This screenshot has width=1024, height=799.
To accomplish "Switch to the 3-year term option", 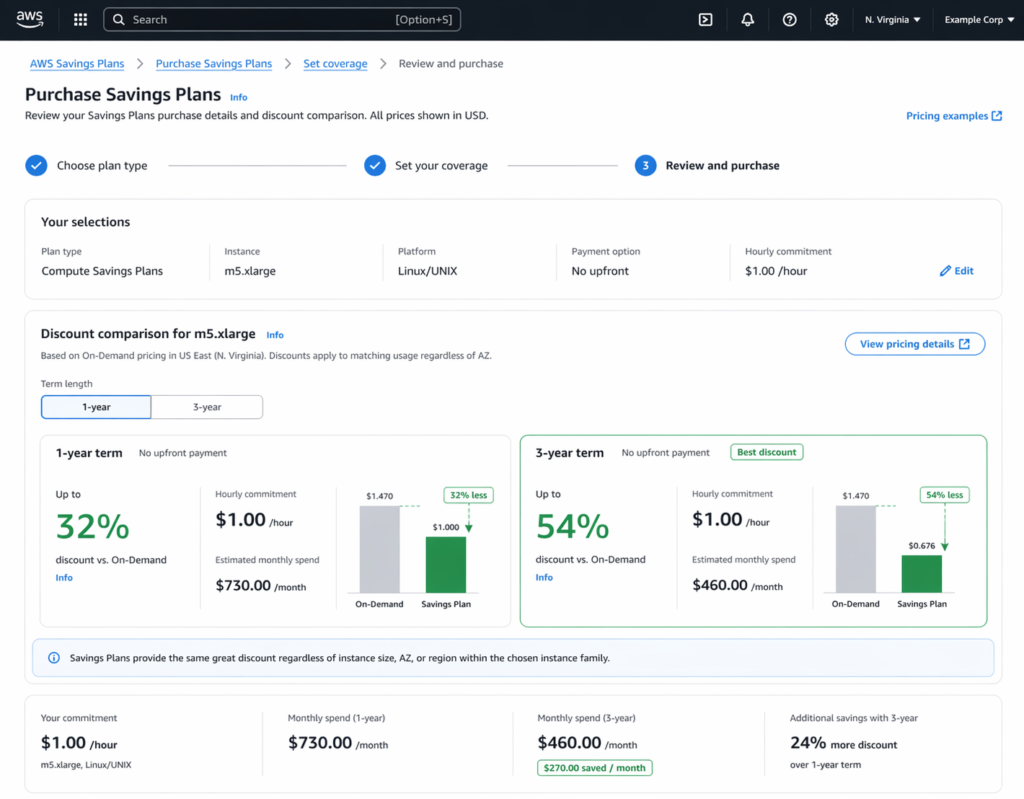I will point(207,407).
